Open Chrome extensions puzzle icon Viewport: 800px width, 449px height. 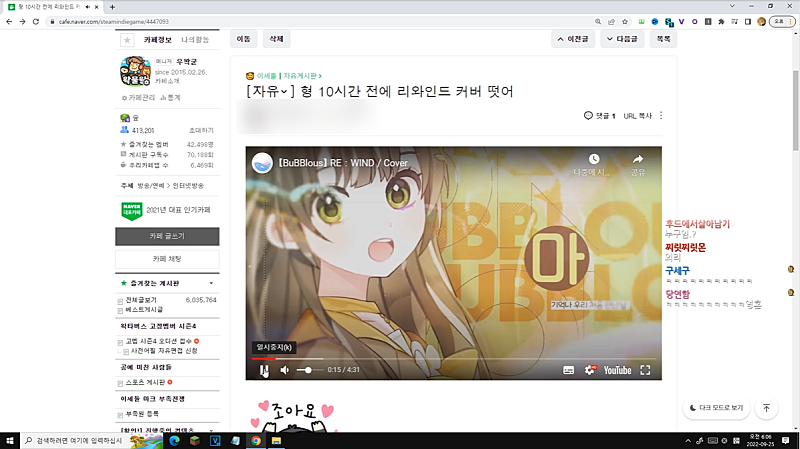point(721,21)
